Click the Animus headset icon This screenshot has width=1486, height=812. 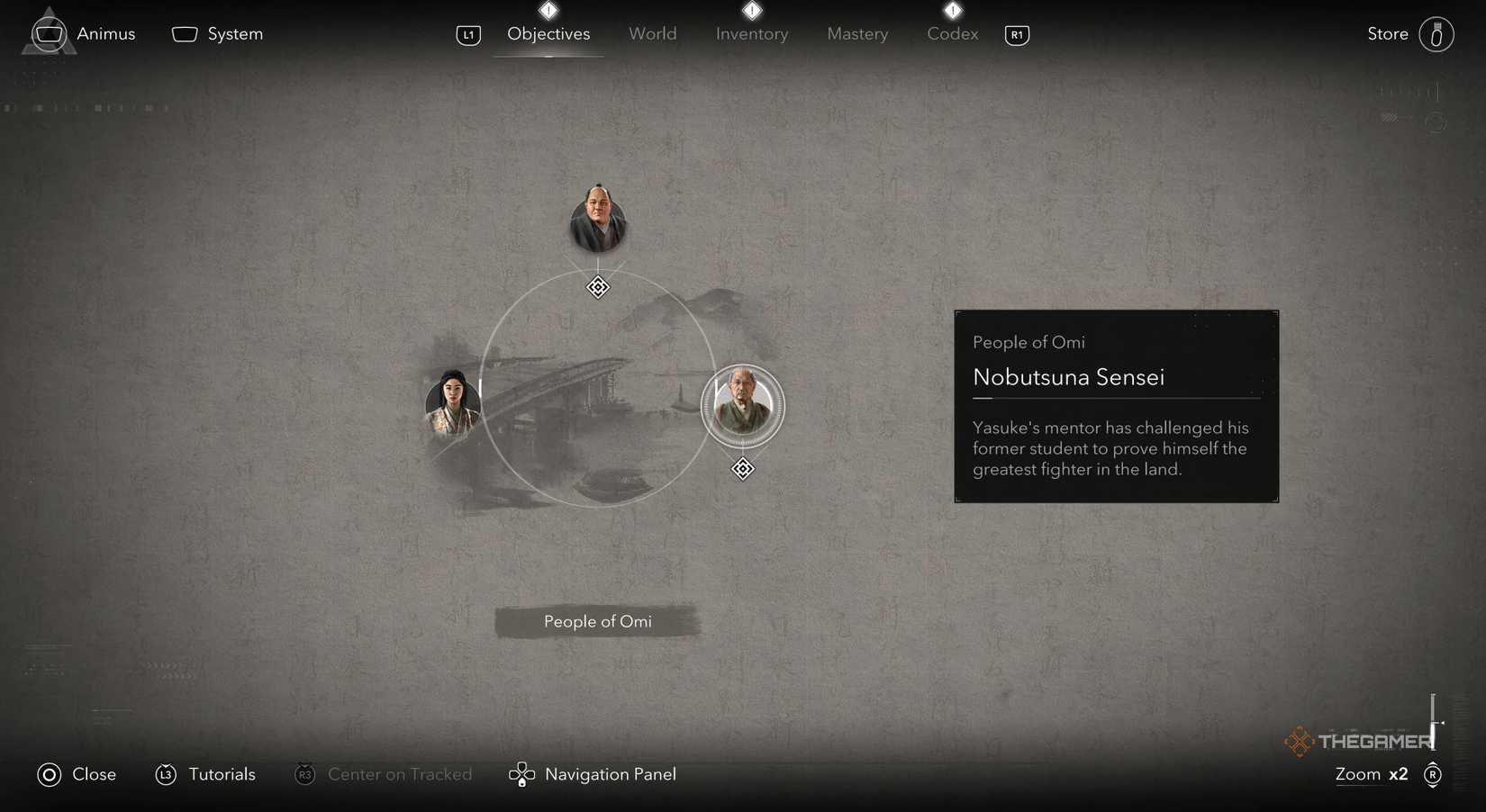48,33
